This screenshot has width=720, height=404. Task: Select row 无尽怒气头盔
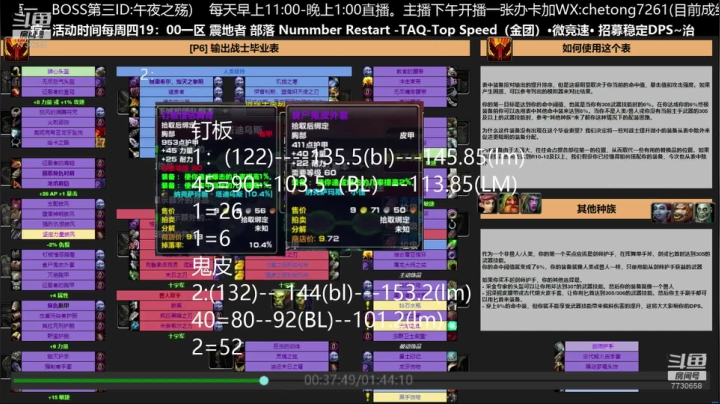(58, 82)
